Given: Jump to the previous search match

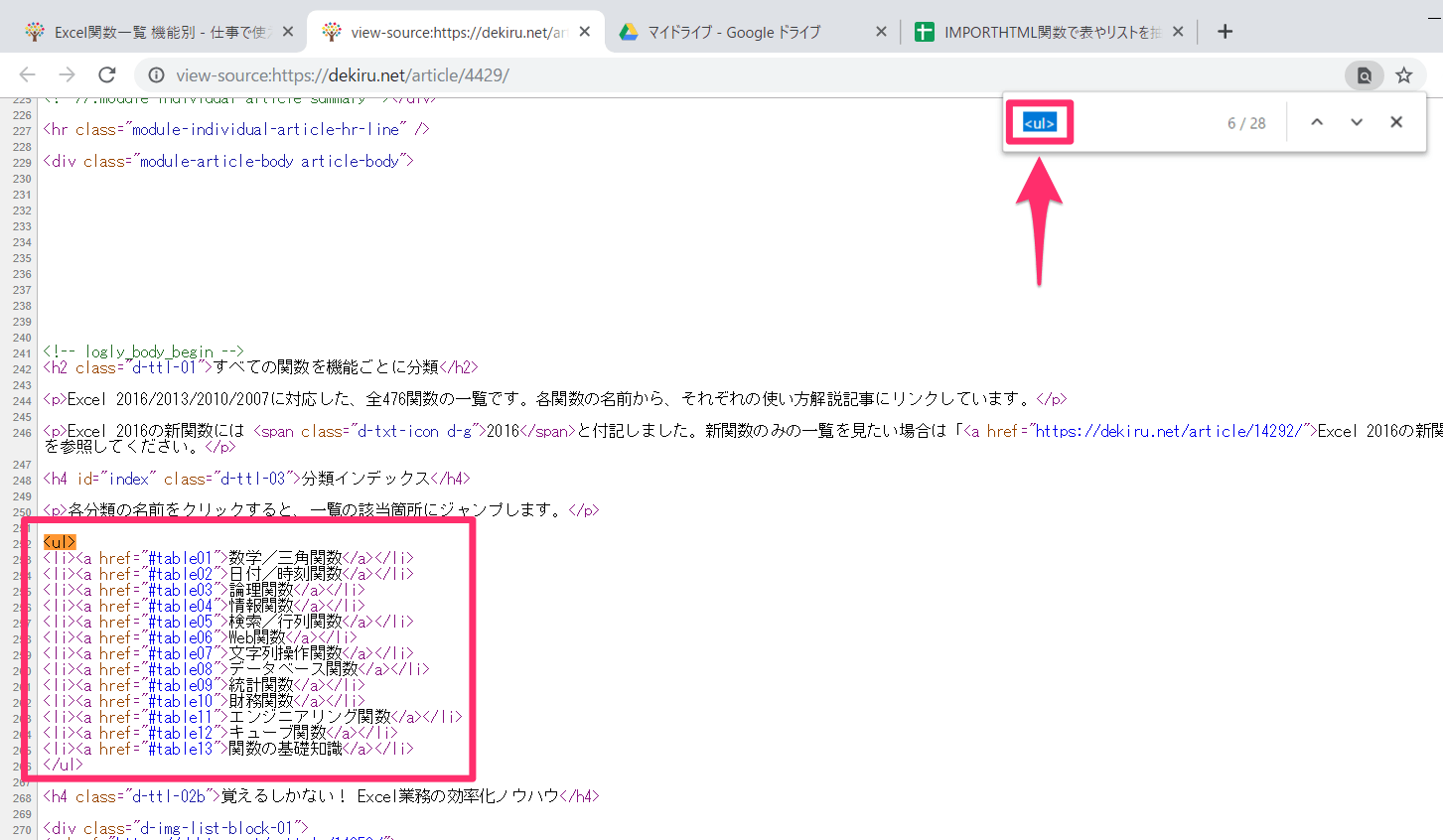Looking at the screenshot, I should tap(1317, 122).
